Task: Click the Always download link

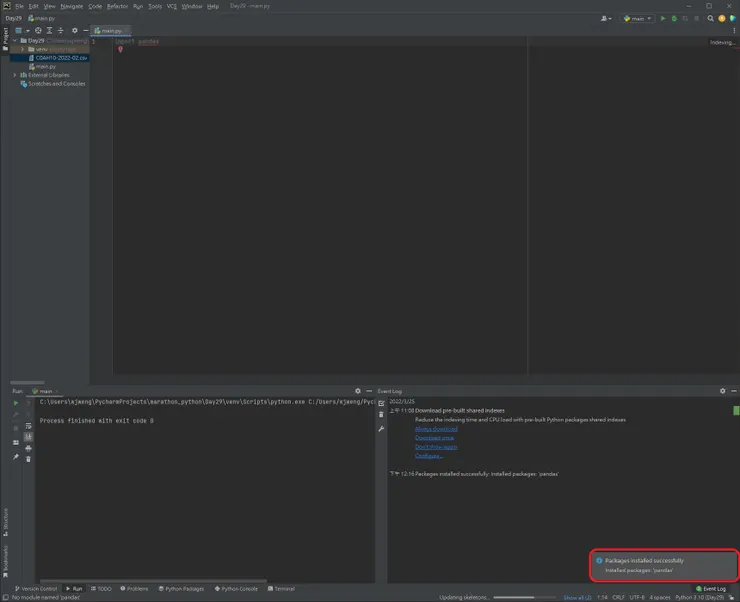Action: tap(435, 429)
